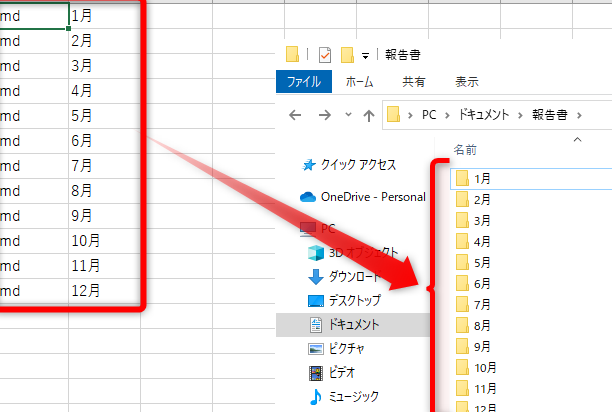This screenshot has width=612, height=412.
Task: Click PC in the address bar breadcrumb
Action: [429, 115]
